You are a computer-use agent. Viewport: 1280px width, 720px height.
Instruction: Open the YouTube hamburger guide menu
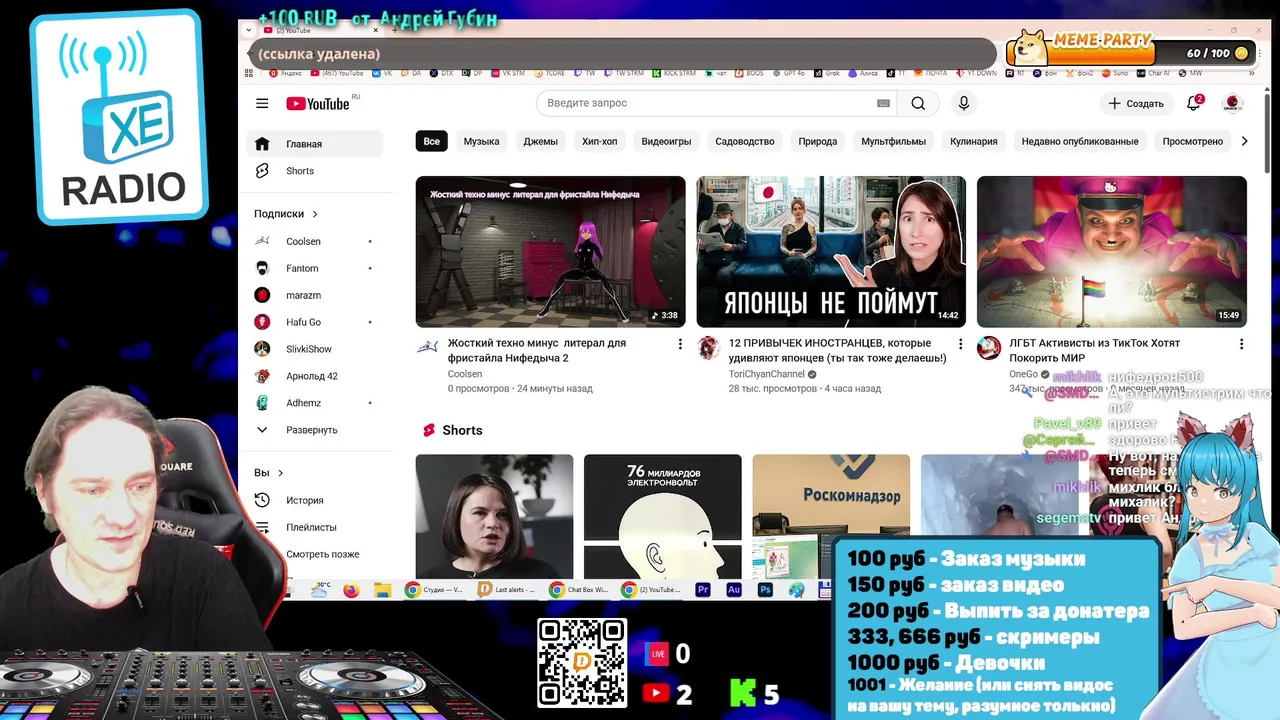point(262,104)
